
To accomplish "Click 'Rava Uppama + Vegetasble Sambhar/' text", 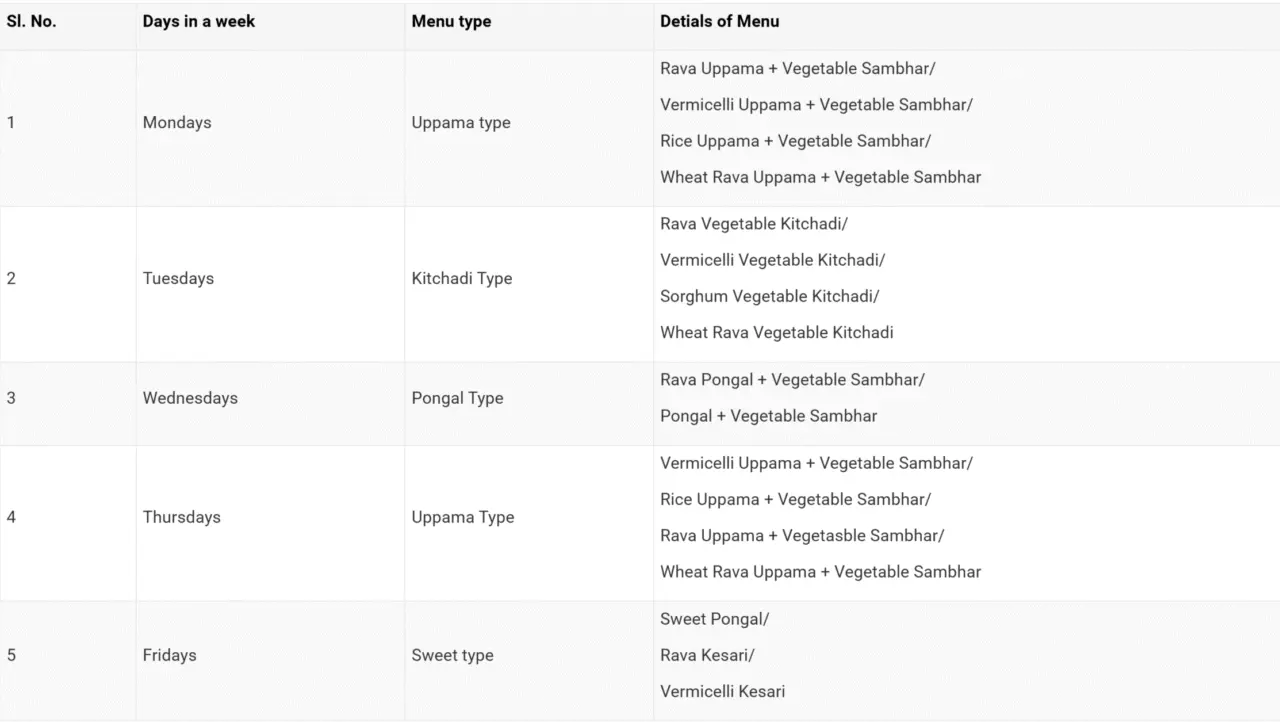I will [801, 535].
